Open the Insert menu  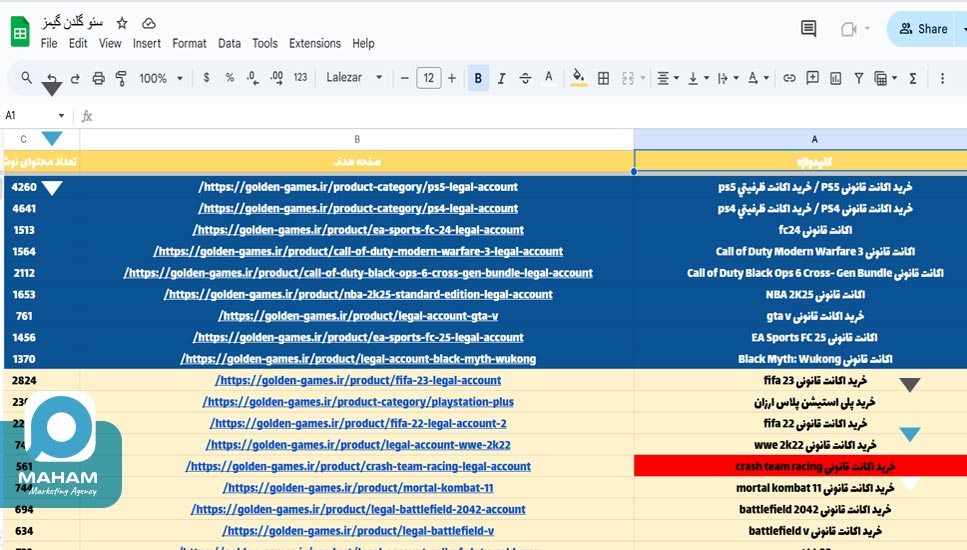(147, 43)
